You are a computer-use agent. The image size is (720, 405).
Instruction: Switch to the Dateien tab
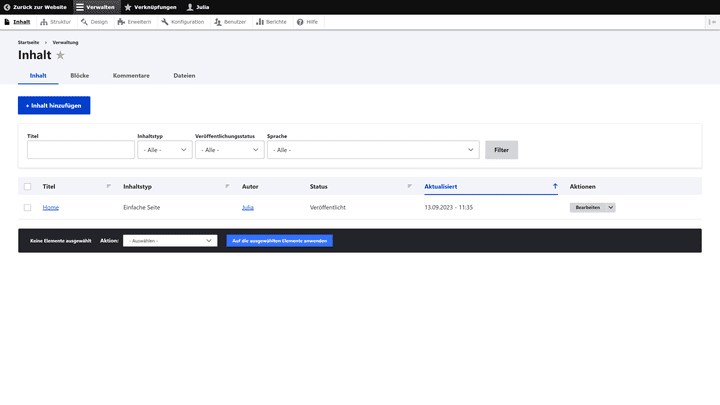coord(184,75)
